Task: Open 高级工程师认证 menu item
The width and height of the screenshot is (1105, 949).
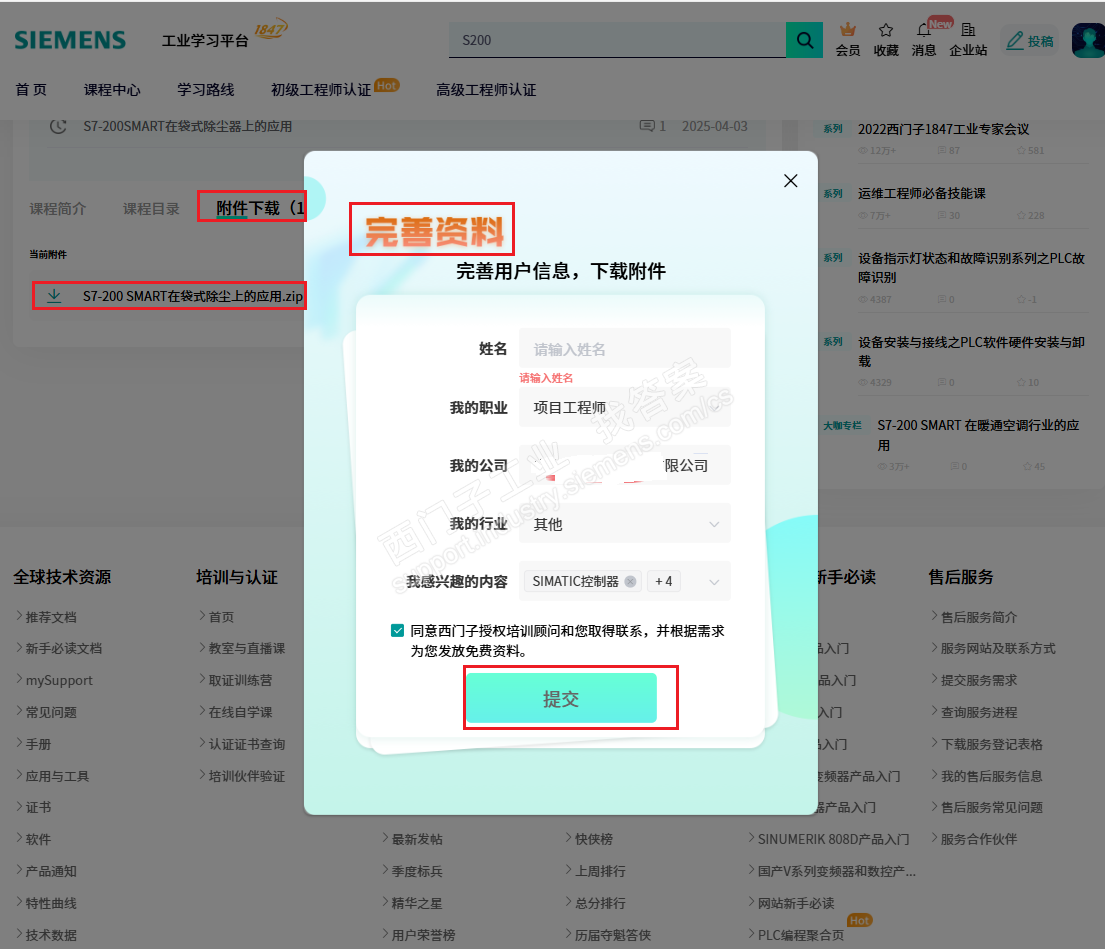Action: pyautogui.click(x=486, y=89)
